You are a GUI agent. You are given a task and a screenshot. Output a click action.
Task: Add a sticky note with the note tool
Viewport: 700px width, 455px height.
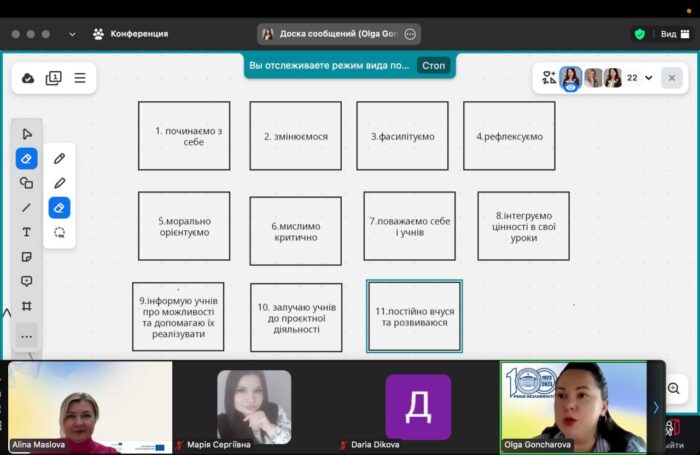[x=27, y=257]
